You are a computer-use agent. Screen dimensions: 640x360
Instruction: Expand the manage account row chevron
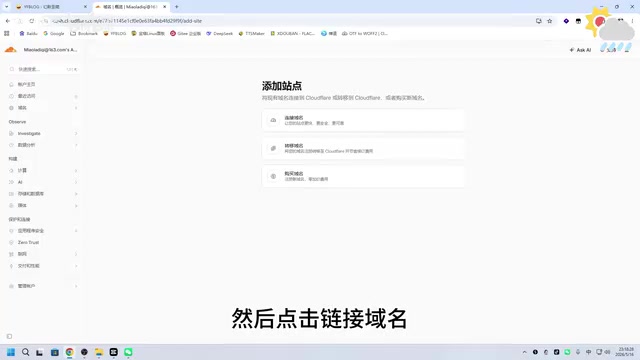point(76,286)
